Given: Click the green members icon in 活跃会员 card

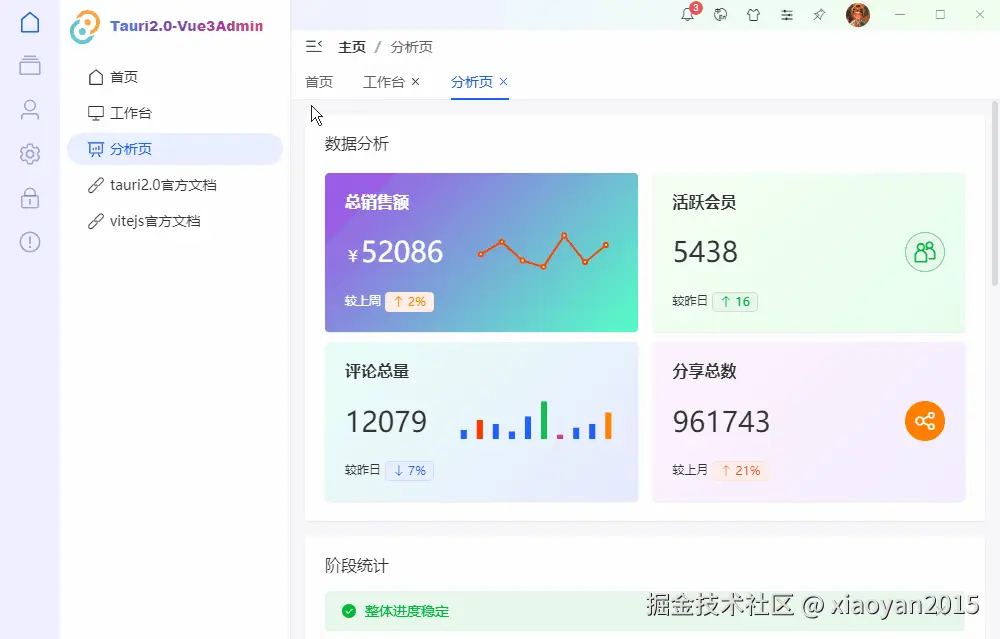Looking at the screenshot, I should coord(925,252).
